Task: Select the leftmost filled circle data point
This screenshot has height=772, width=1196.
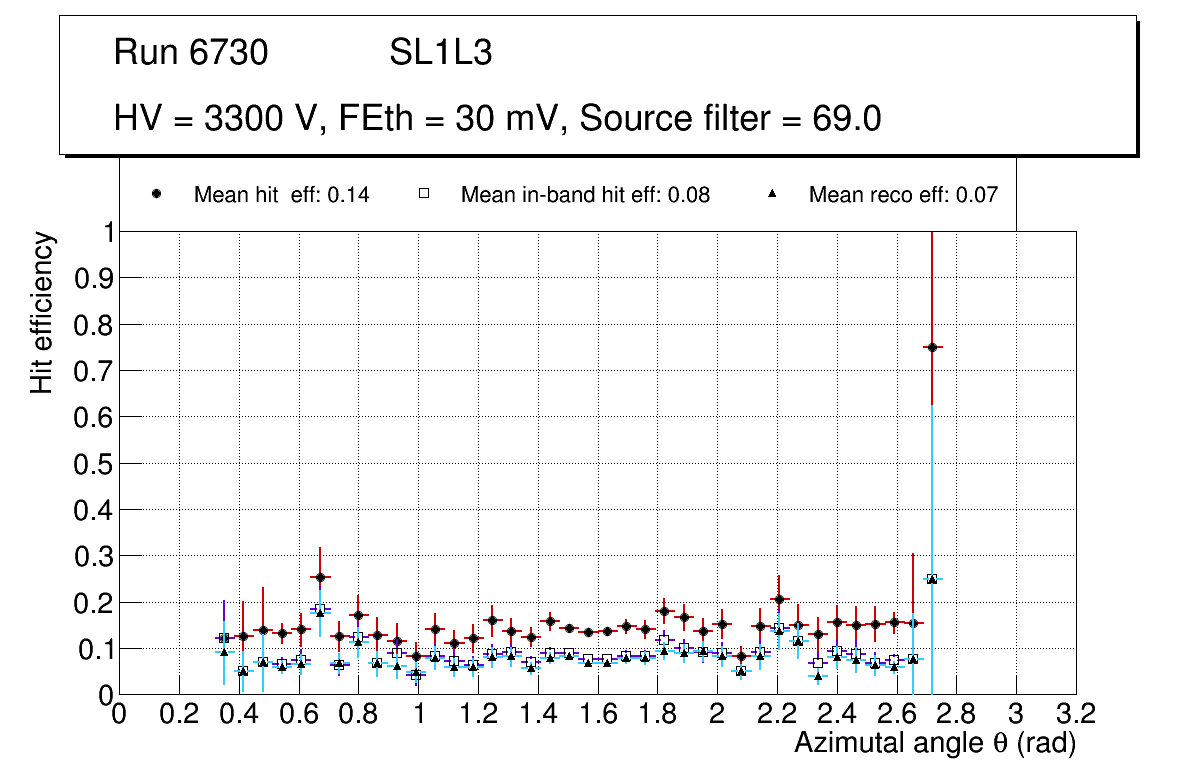Action: pos(224,638)
